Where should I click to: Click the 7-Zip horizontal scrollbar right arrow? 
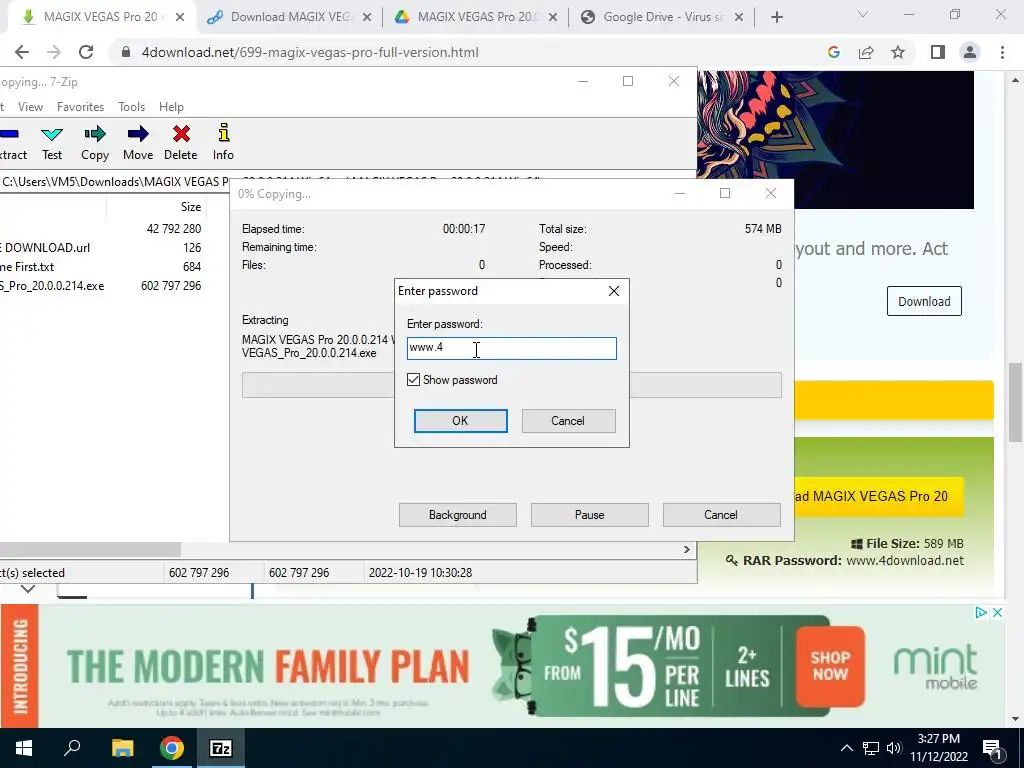(686, 550)
